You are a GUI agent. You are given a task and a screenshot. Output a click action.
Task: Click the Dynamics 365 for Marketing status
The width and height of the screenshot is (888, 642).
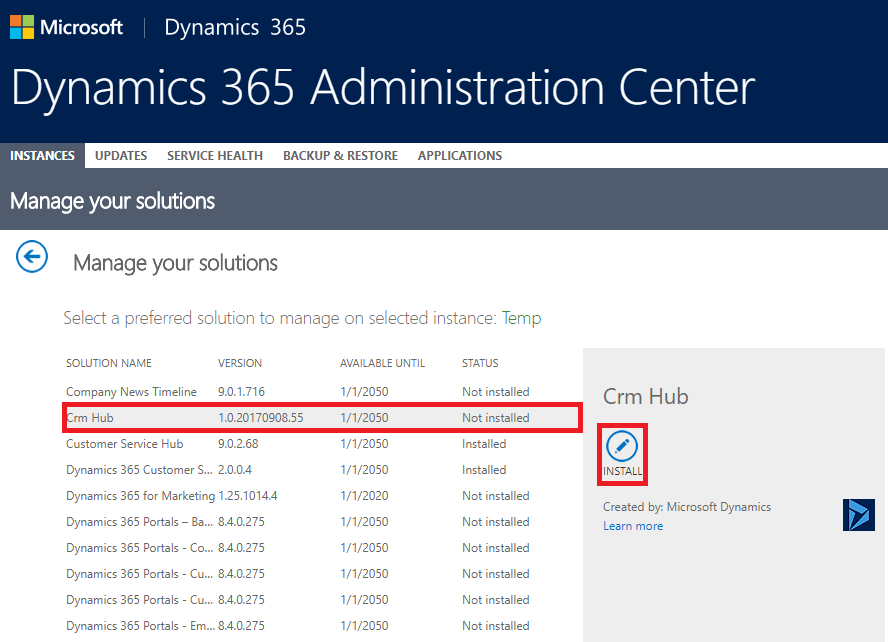click(496, 496)
